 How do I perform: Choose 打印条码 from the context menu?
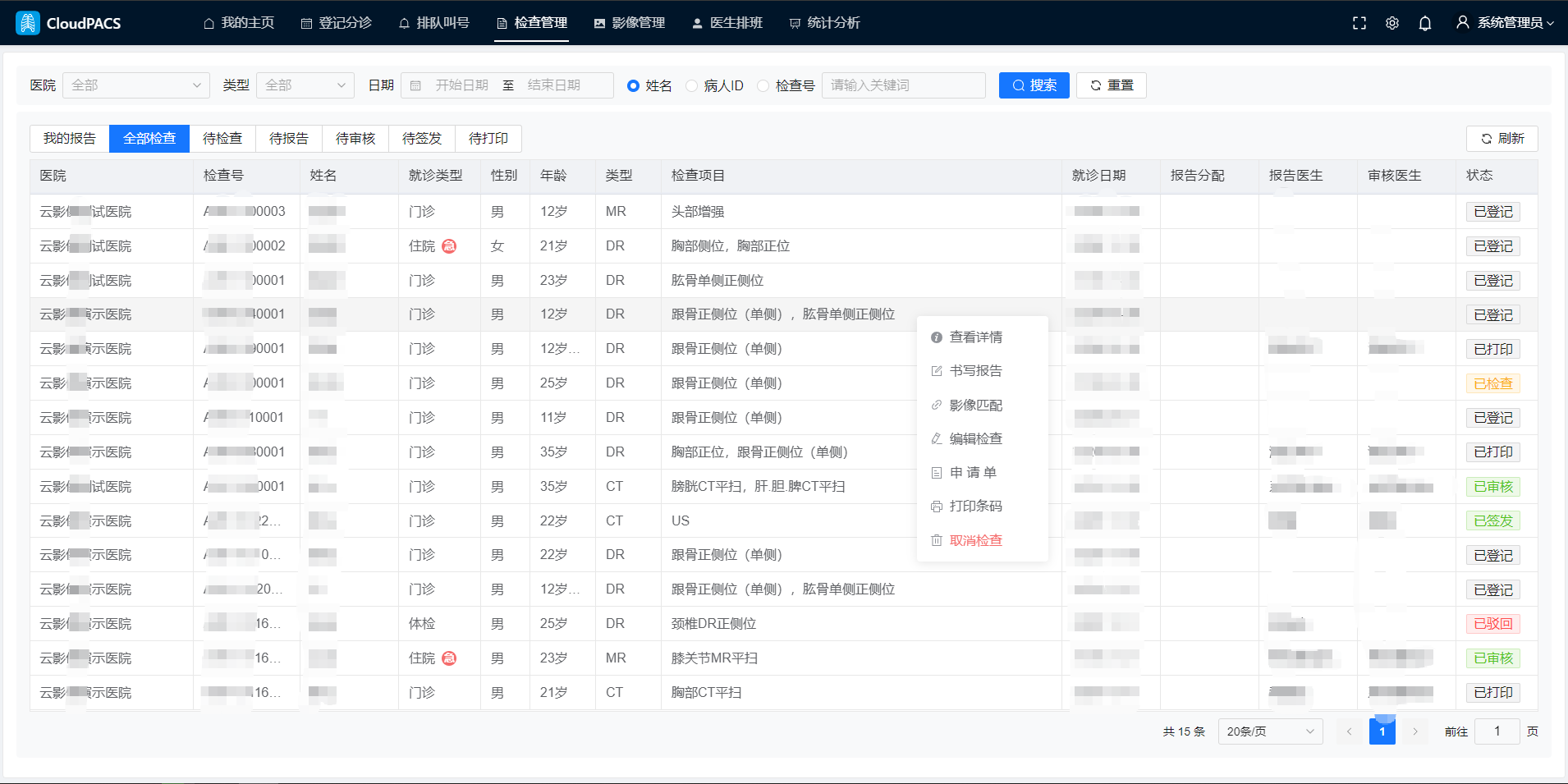[983, 507]
